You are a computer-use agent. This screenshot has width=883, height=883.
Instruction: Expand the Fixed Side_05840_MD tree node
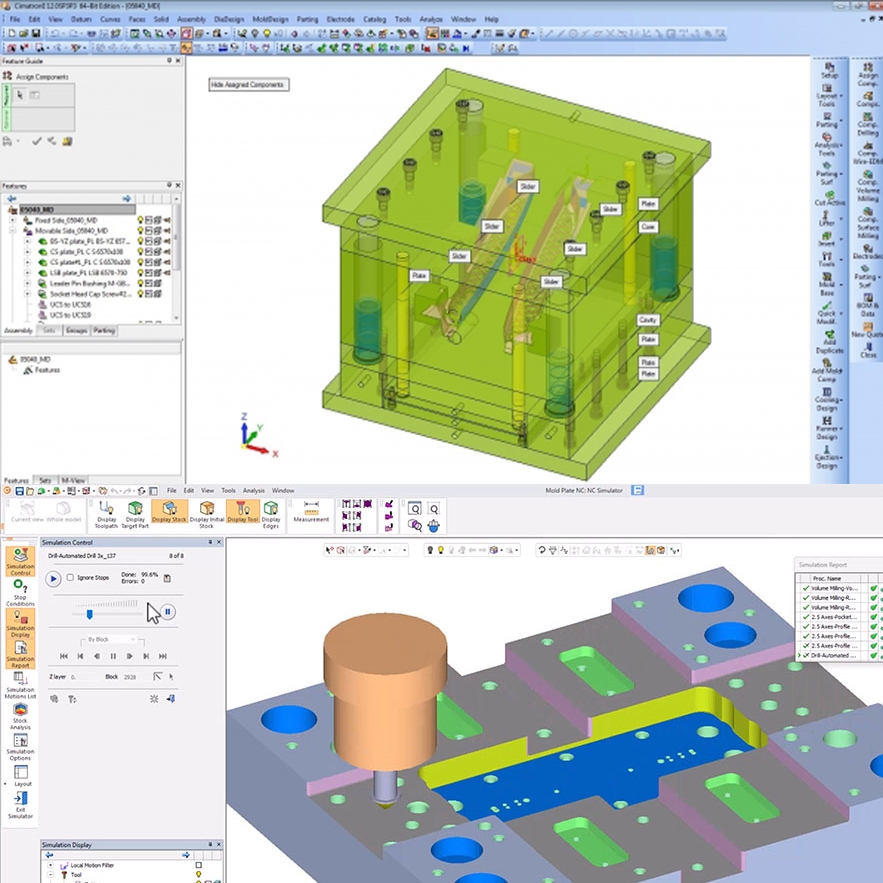12,220
